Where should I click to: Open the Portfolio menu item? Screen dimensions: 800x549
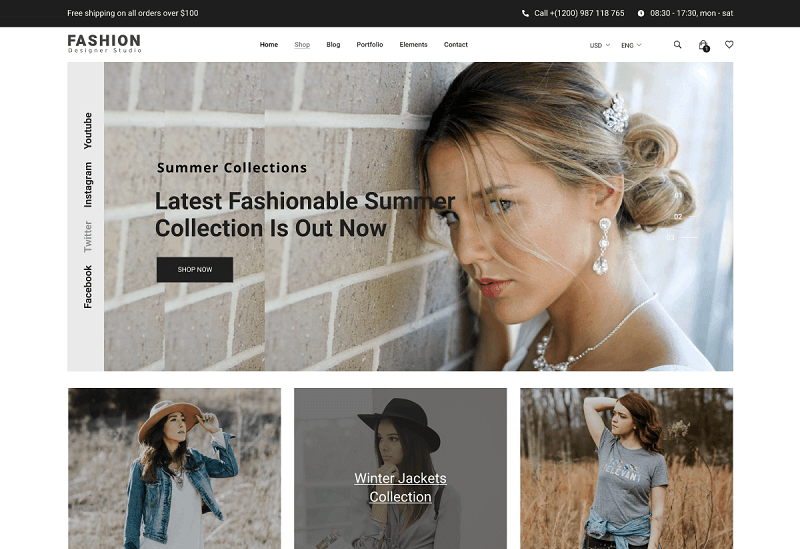[369, 44]
